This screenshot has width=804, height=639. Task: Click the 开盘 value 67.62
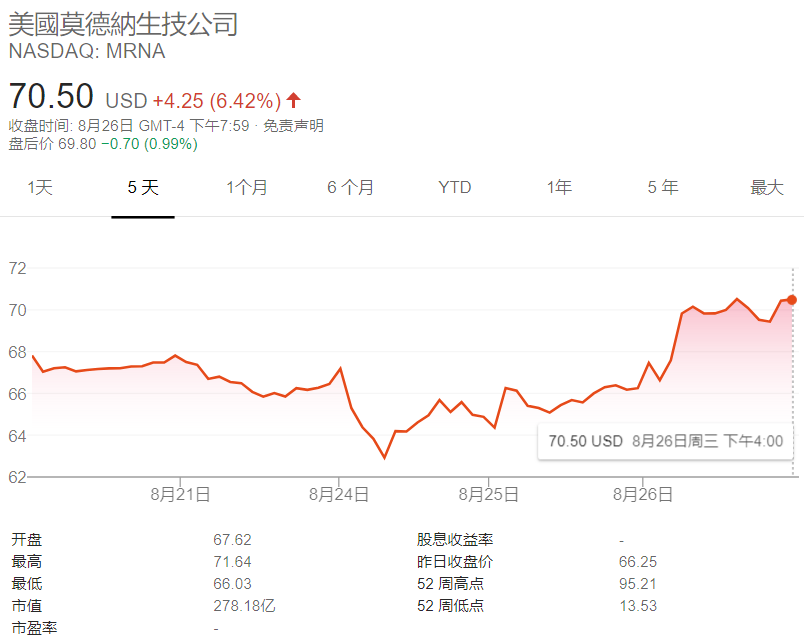click(232, 540)
